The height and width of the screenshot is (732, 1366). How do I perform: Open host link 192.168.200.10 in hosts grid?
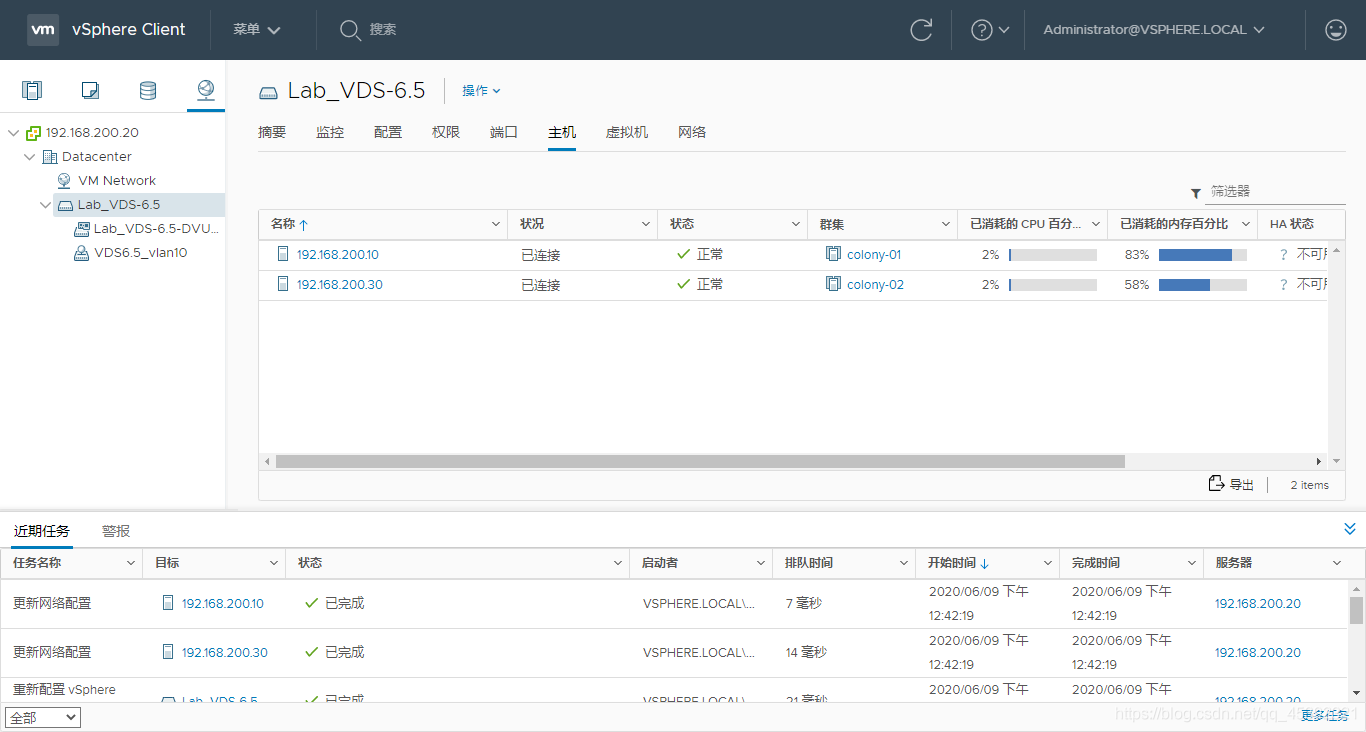[338, 254]
